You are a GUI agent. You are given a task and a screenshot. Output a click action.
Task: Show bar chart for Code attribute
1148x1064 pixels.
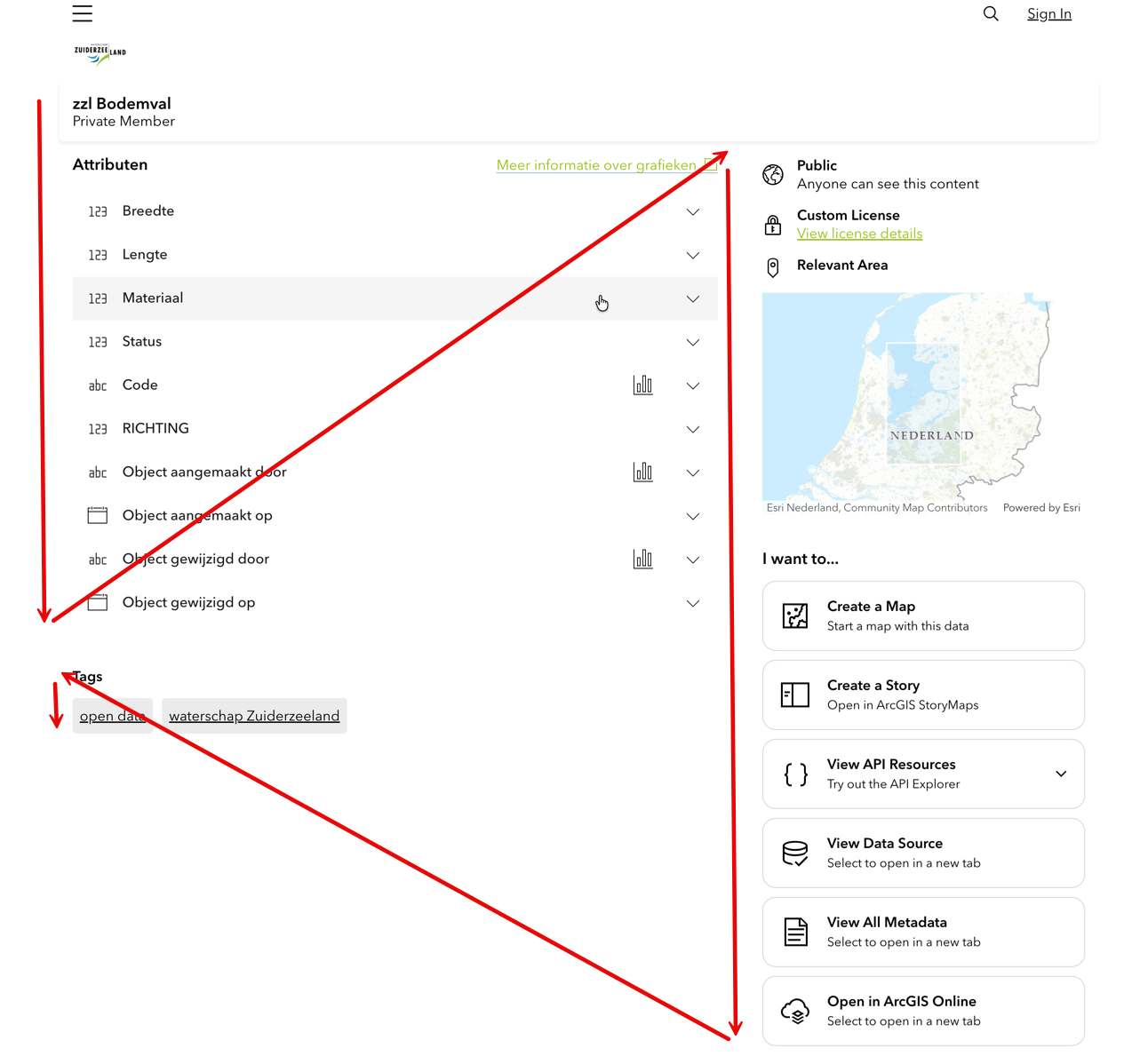pos(642,385)
